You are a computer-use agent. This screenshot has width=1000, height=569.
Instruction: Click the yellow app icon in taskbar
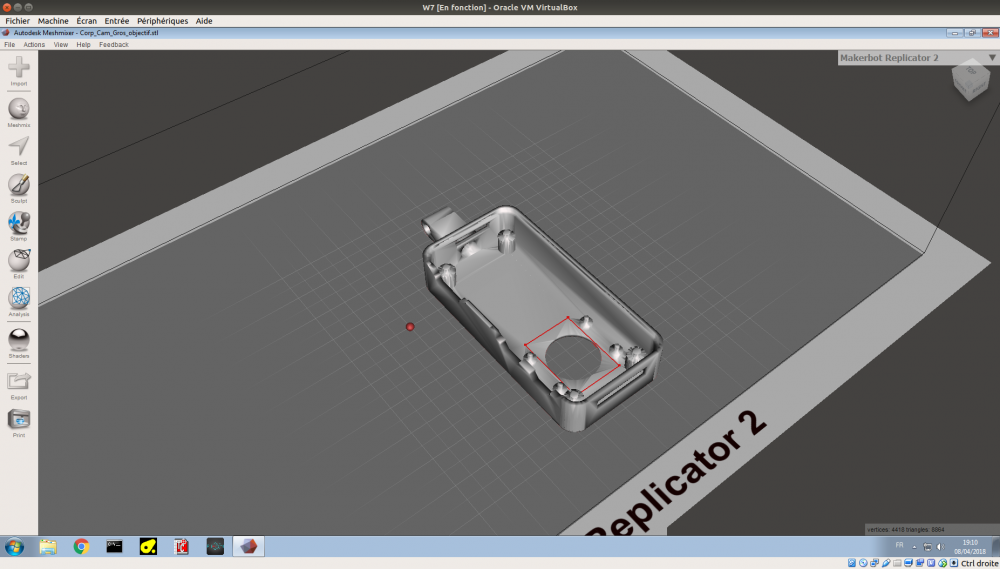coord(148,547)
